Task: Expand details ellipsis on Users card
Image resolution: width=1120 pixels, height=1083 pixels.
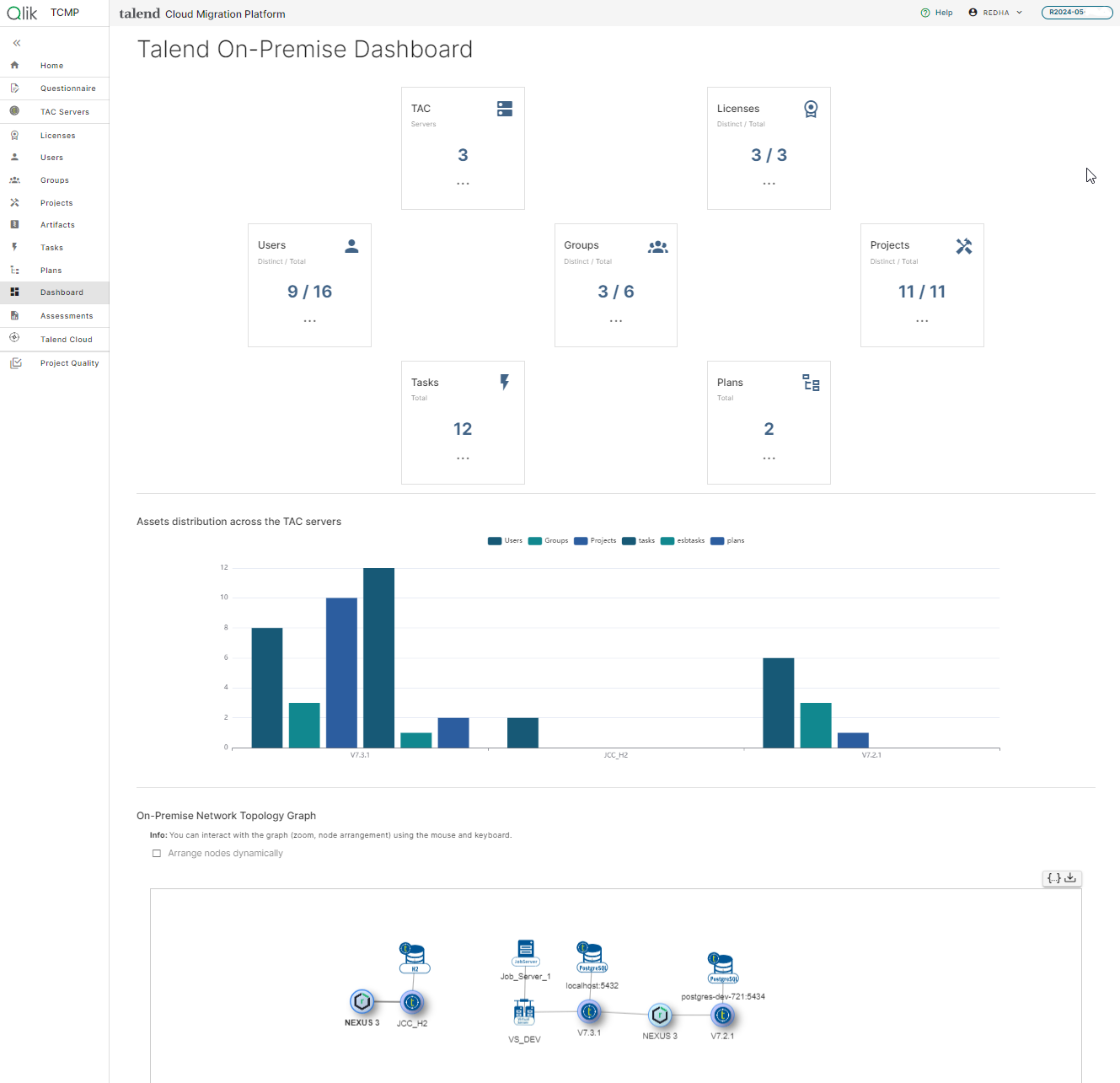Action: click(309, 320)
